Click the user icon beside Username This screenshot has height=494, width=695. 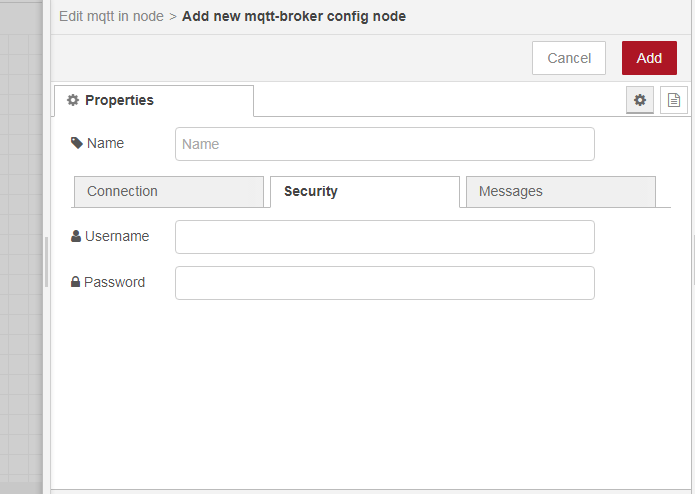click(77, 237)
